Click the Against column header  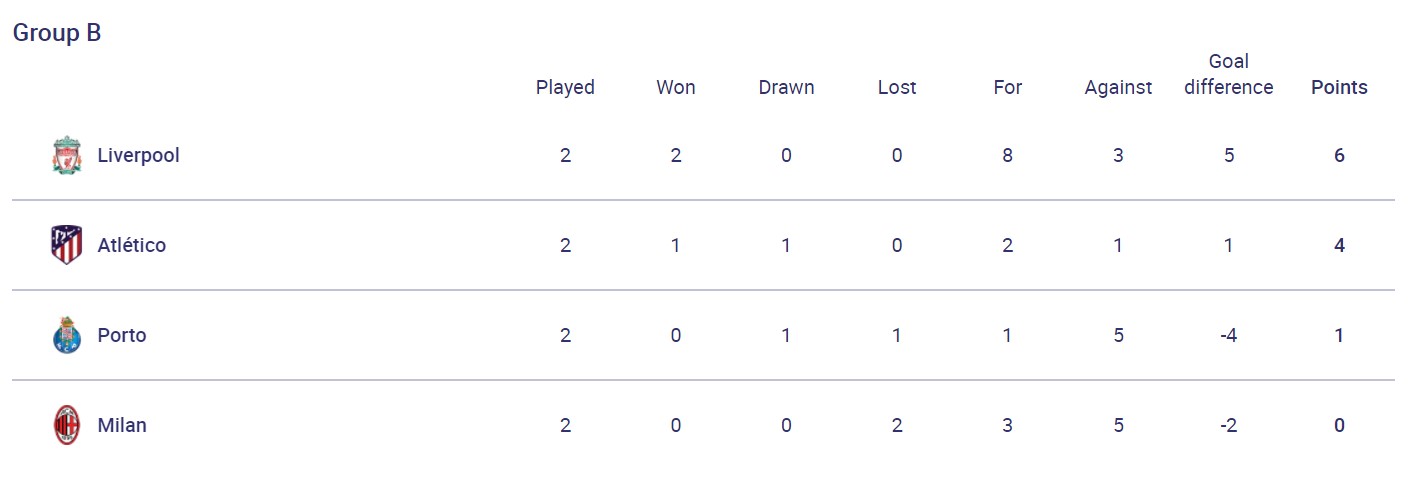coord(1118,88)
